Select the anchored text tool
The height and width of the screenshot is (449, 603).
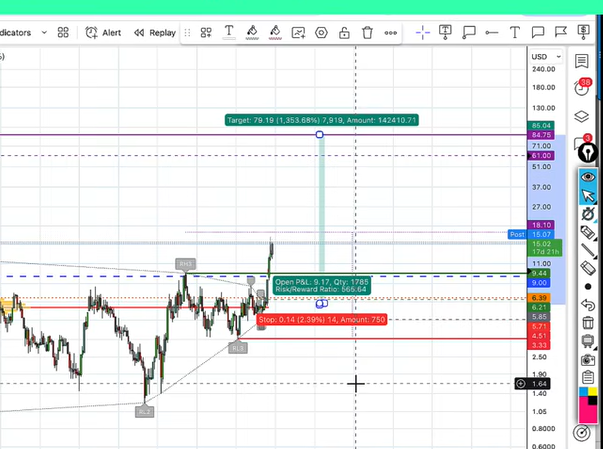[x=445, y=32]
